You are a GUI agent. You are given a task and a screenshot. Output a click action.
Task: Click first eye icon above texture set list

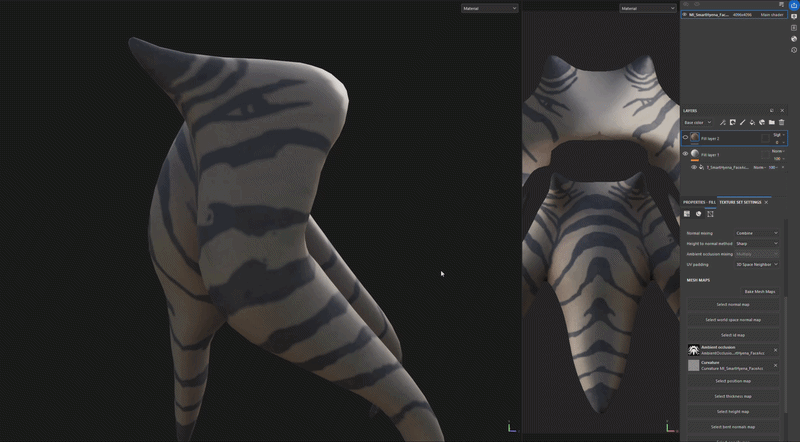coord(686,4)
